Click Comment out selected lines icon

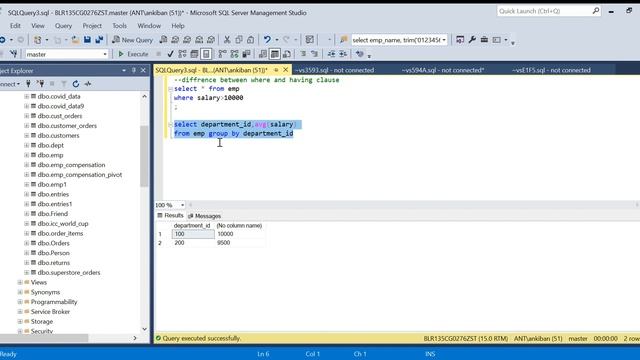click(303, 54)
